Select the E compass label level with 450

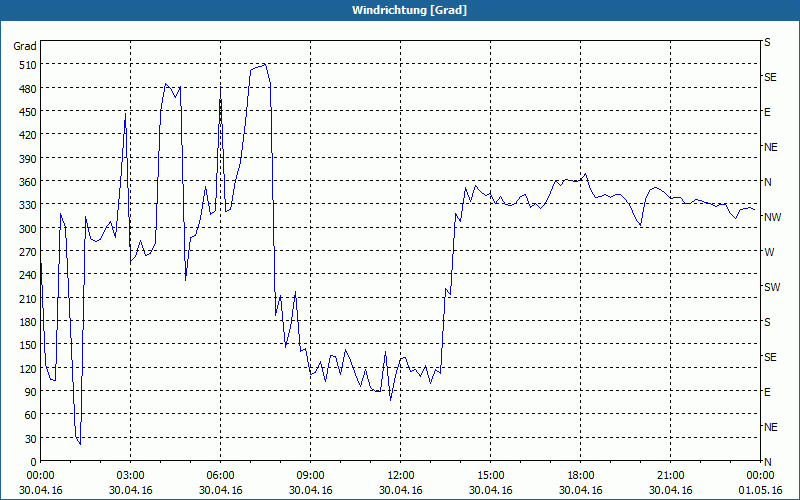[x=767, y=112]
